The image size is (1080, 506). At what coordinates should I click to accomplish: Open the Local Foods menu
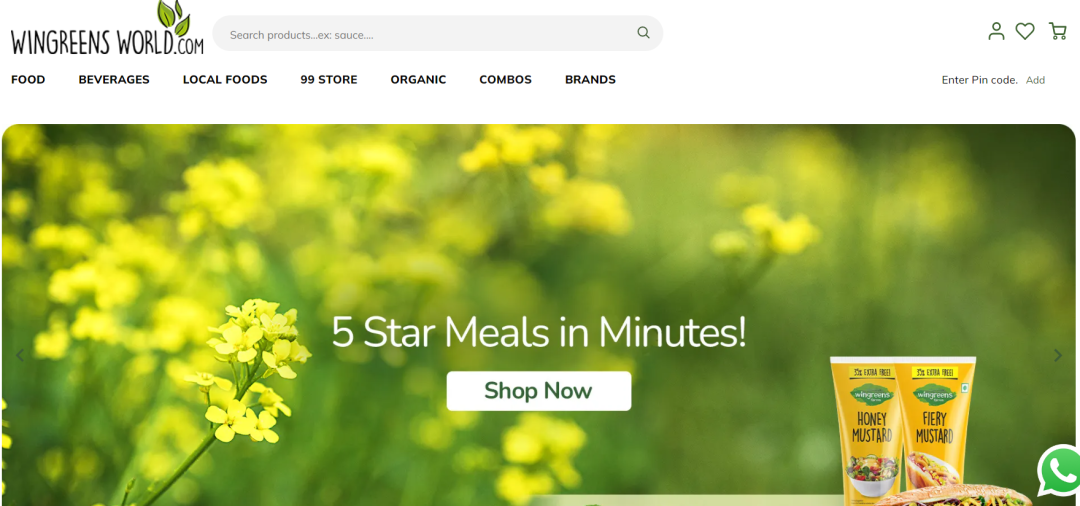point(225,80)
